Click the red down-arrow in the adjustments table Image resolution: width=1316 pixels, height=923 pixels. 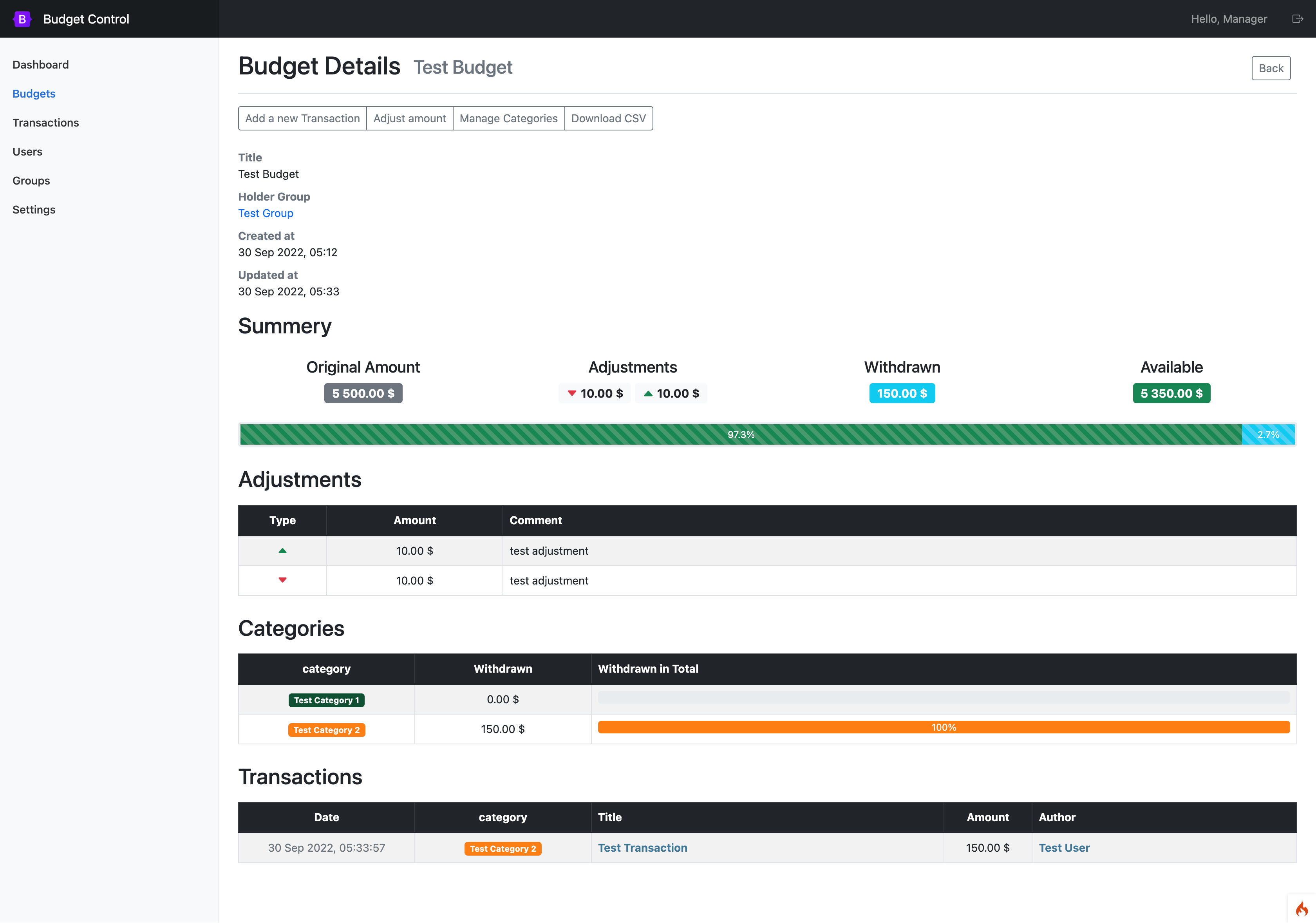[x=282, y=580]
